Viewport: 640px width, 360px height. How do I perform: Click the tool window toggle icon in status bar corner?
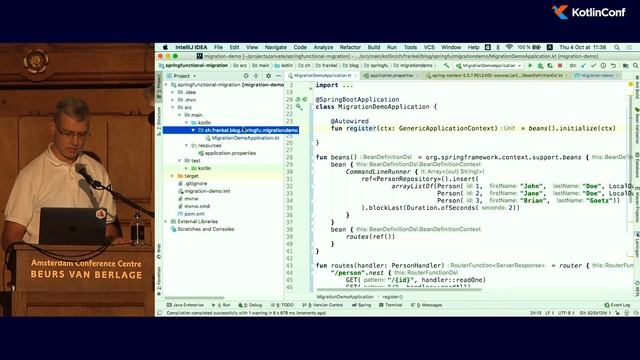160,313
